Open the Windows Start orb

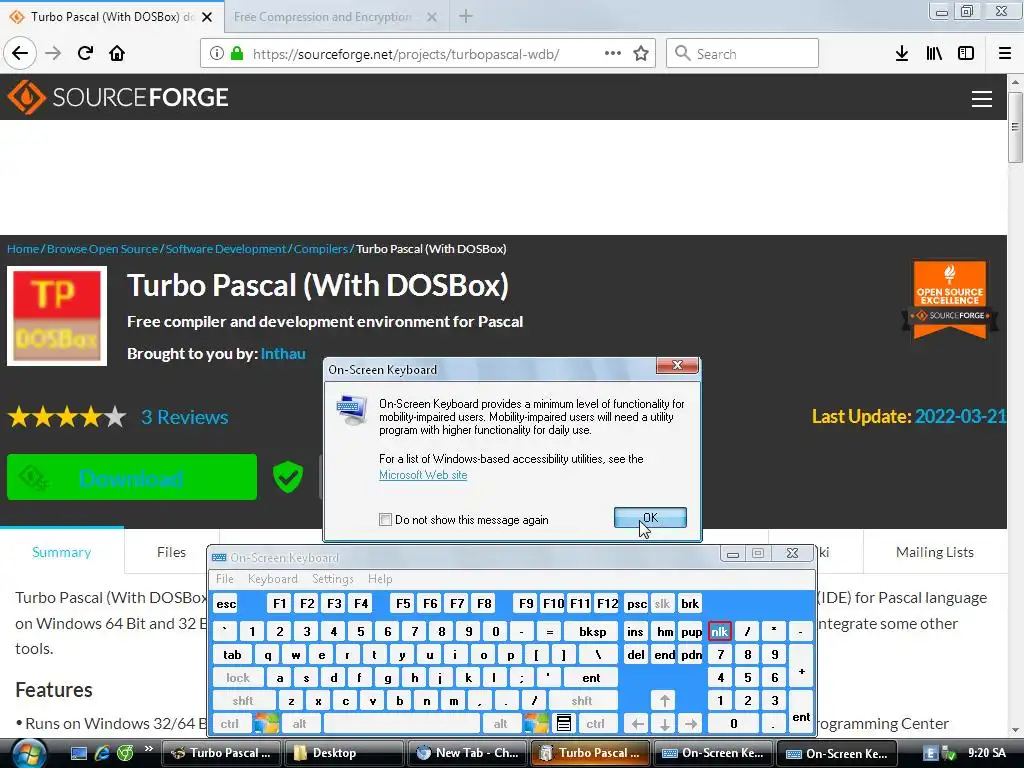[28, 753]
